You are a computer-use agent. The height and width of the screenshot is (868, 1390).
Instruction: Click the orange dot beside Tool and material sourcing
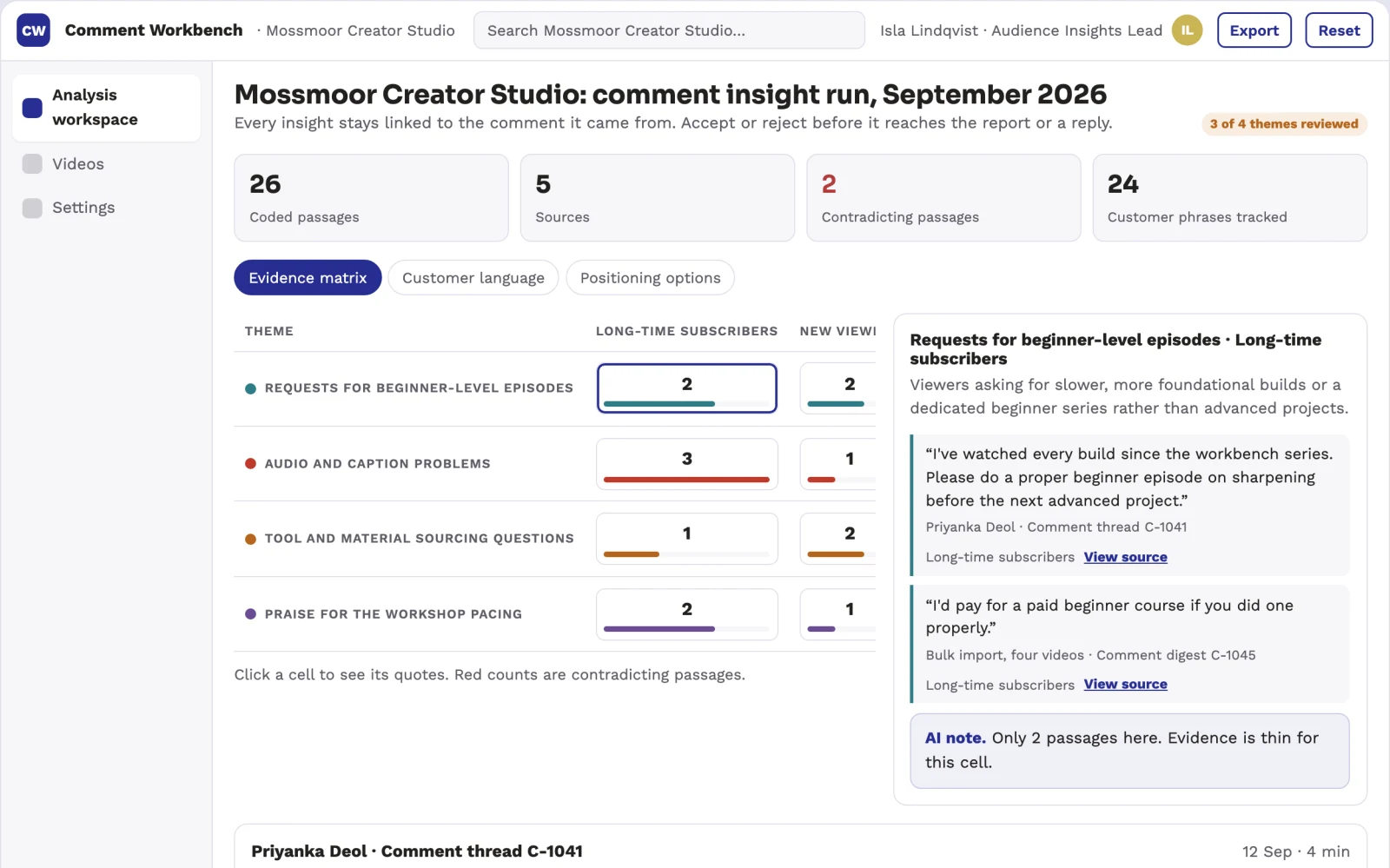(x=250, y=539)
